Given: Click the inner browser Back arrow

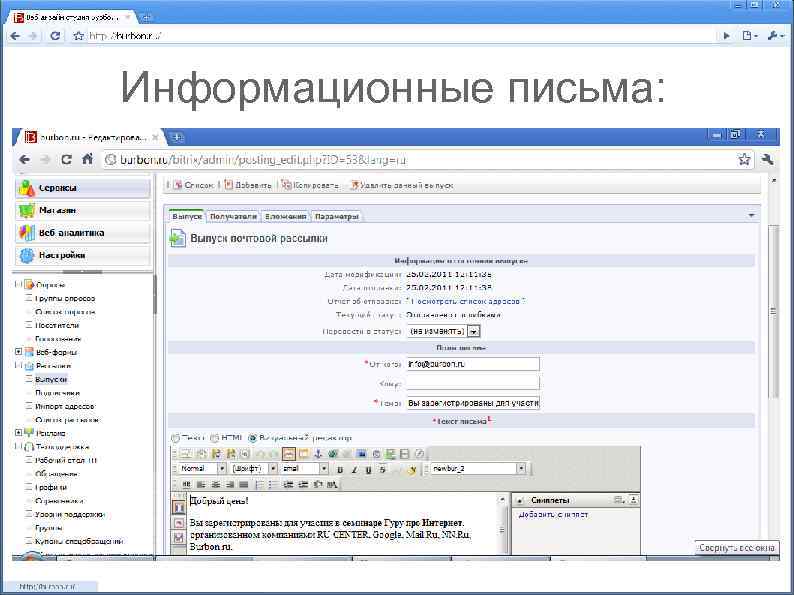Looking at the screenshot, I should [x=24, y=160].
